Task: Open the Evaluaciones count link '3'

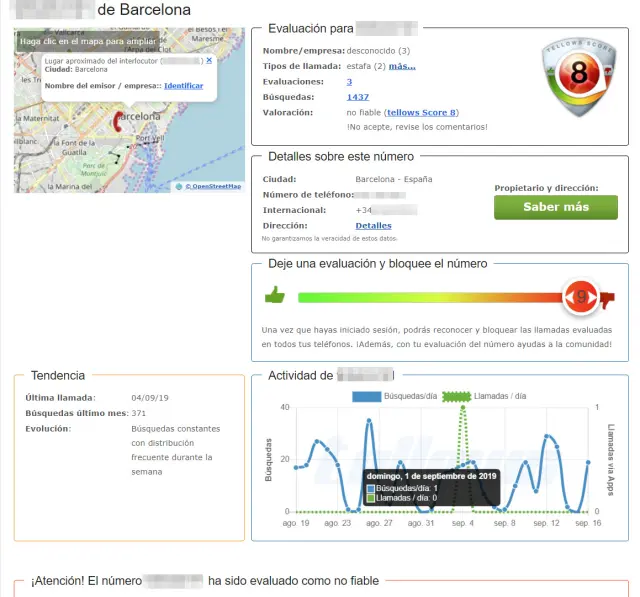Action: point(349,82)
